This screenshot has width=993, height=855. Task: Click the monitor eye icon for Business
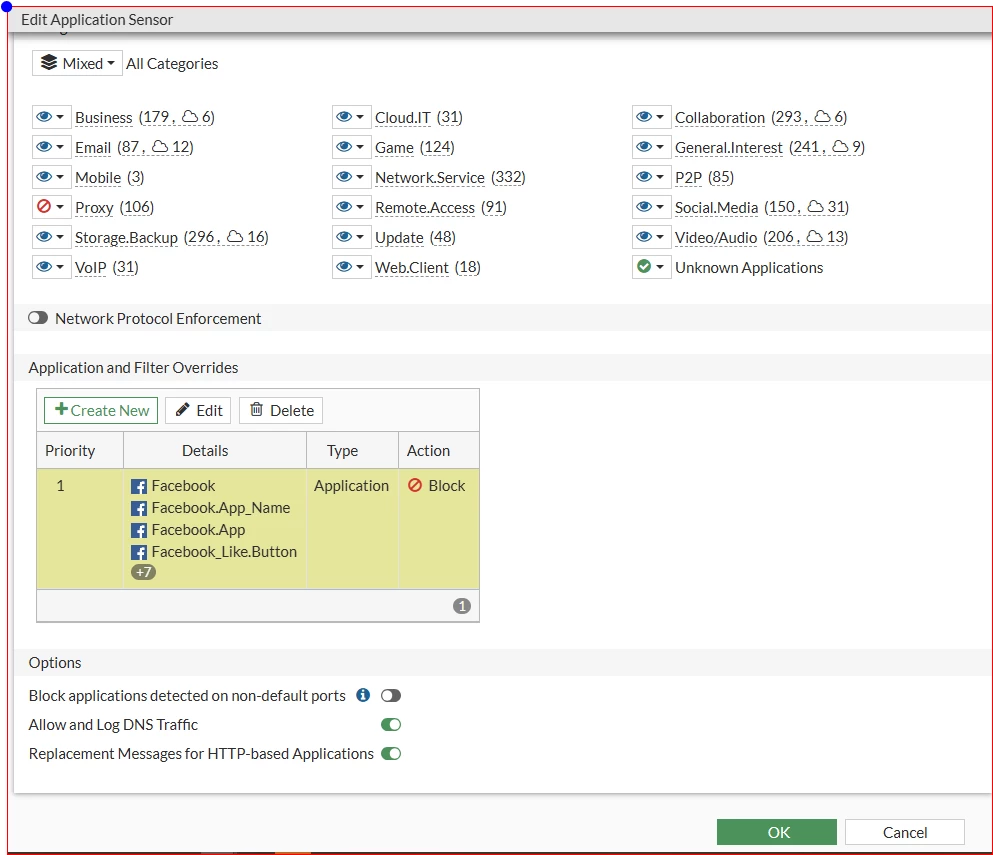click(44, 117)
